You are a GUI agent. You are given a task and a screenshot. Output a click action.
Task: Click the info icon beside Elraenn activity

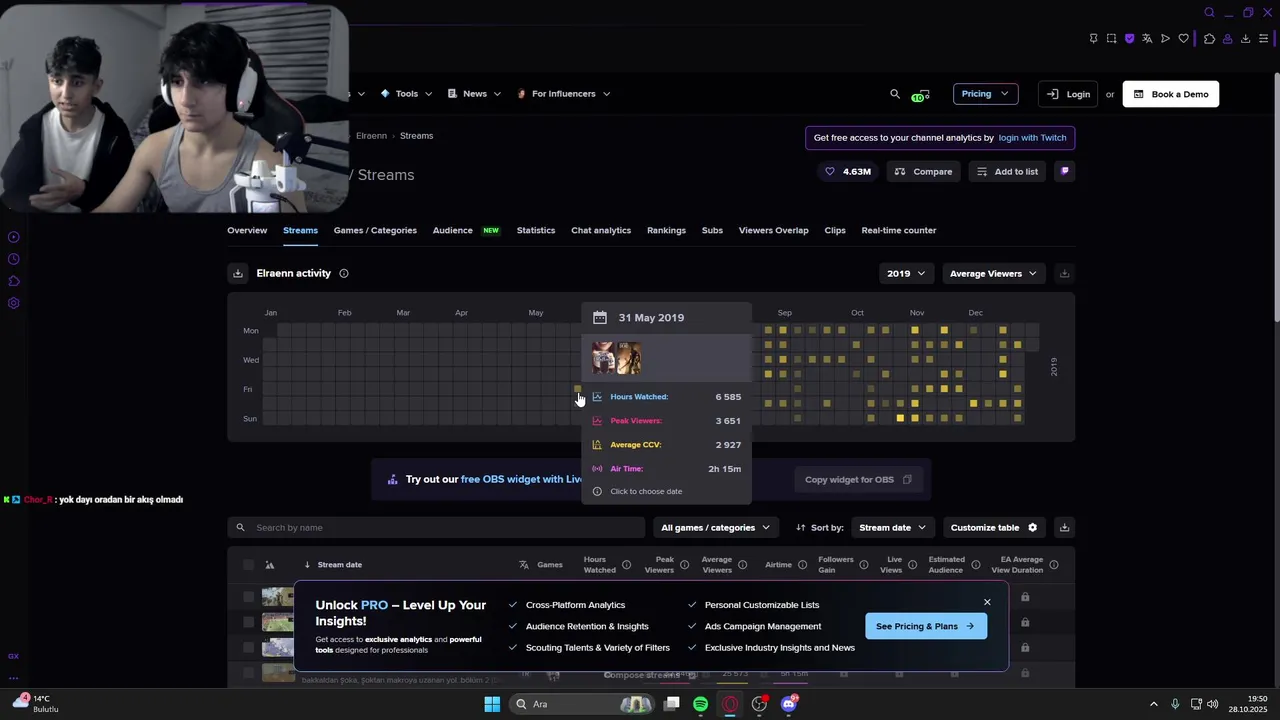[344, 273]
